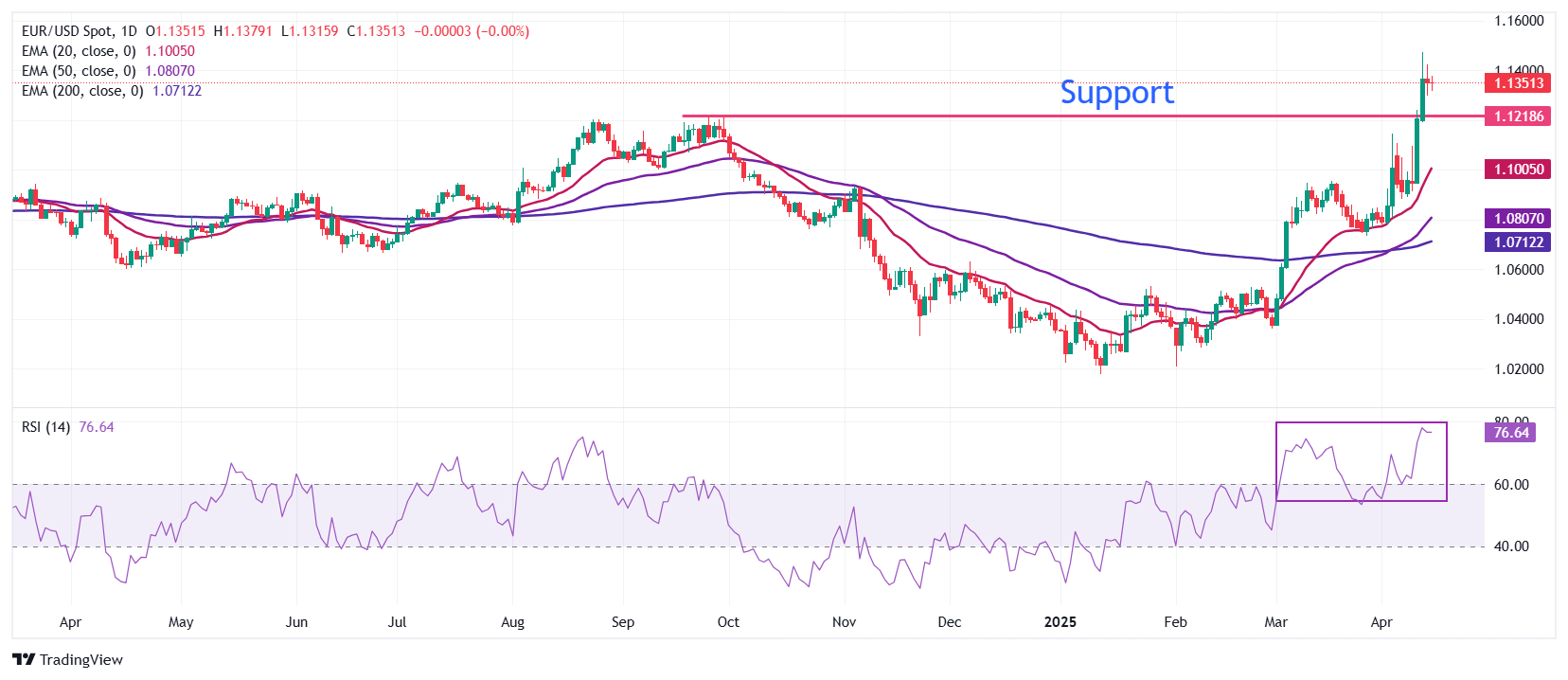Click the RSI (14) indicator label
This screenshot has width=1568, height=680.
pos(45,427)
